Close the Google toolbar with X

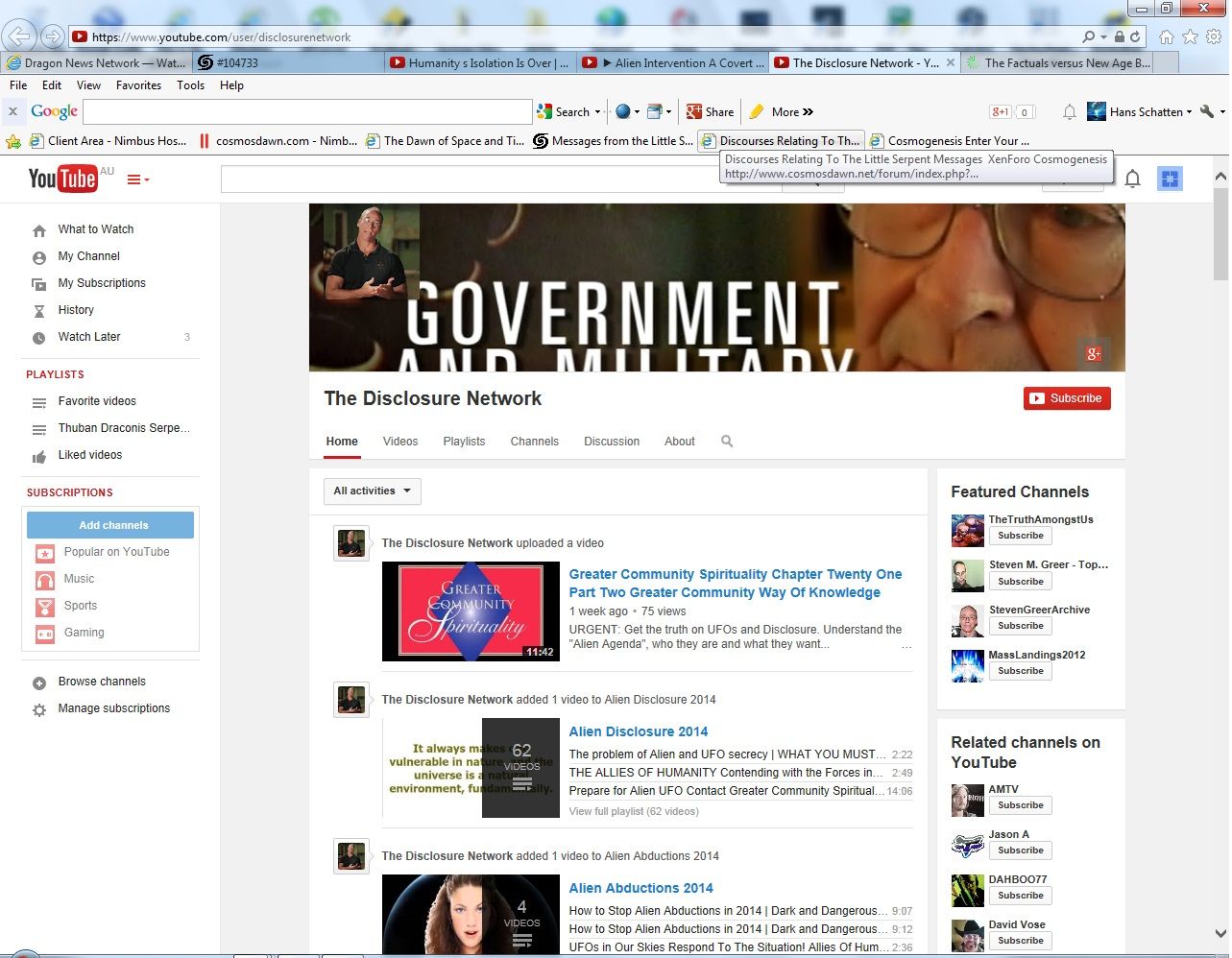pos(12,111)
